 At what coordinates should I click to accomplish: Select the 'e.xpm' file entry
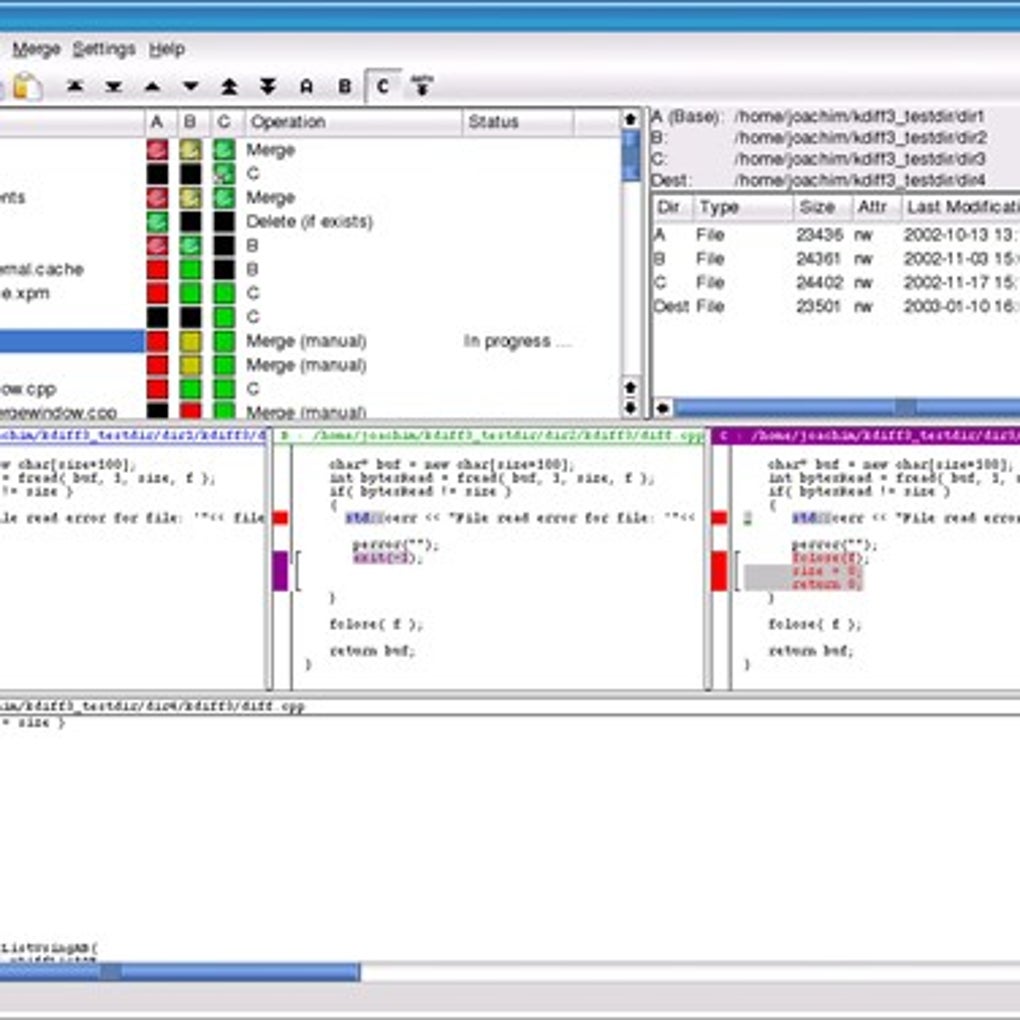click(x=24, y=293)
